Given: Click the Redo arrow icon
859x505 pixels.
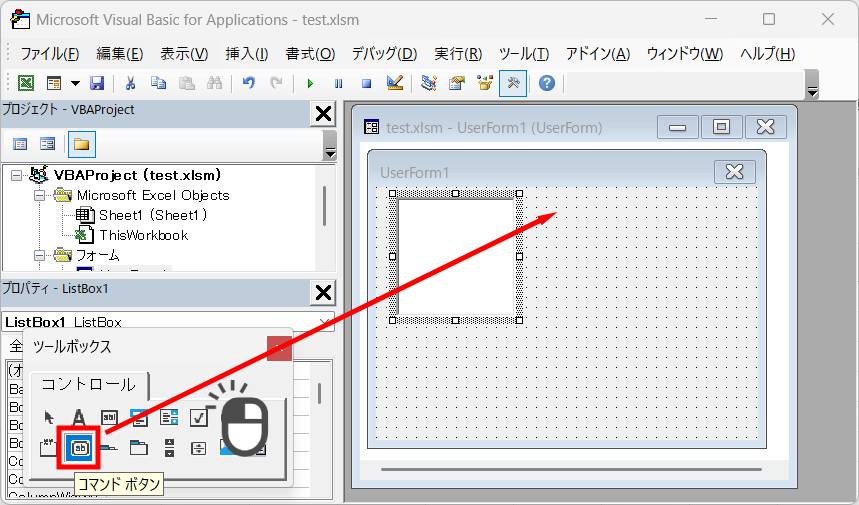Looking at the screenshot, I should click(277, 83).
